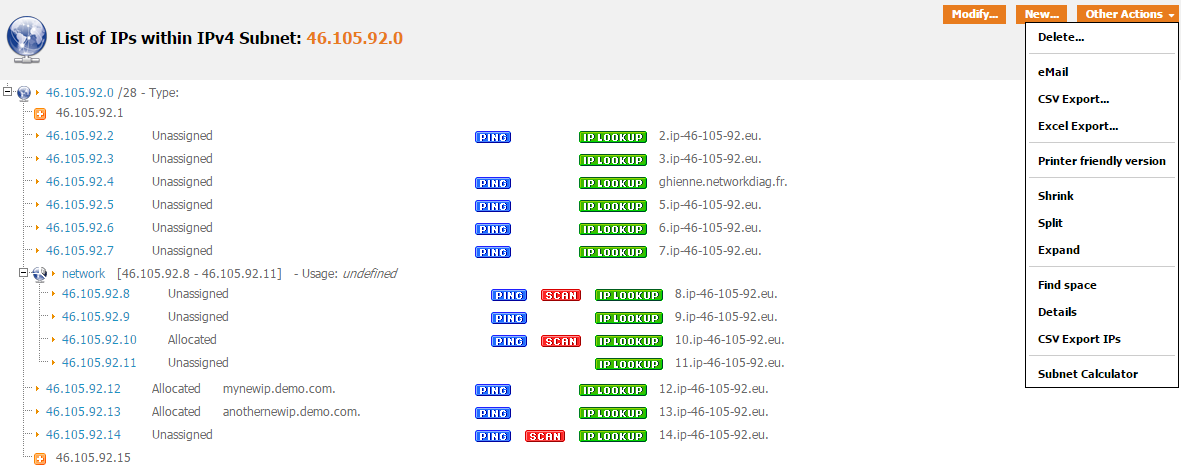Click PING badge for 46.105.92.2
The width and height of the screenshot is (1181, 472).
[x=492, y=136]
